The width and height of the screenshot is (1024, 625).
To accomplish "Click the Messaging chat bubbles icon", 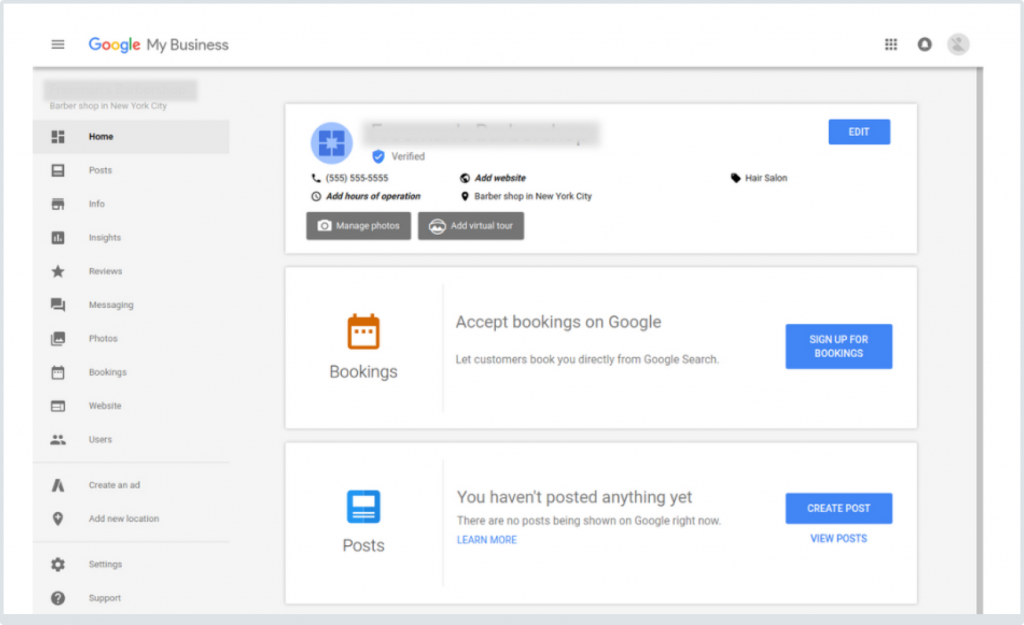I will [x=58, y=305].
